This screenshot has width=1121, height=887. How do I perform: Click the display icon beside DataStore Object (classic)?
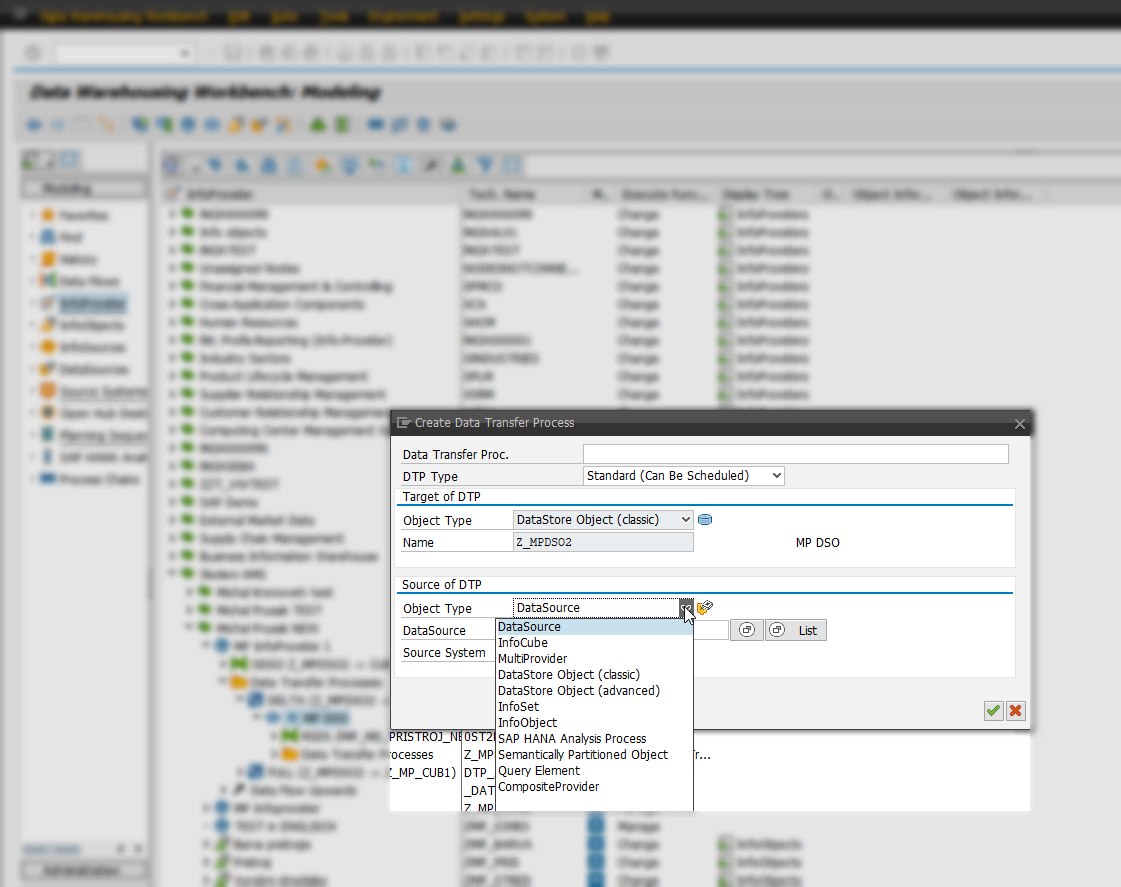(x=705, y=519)
